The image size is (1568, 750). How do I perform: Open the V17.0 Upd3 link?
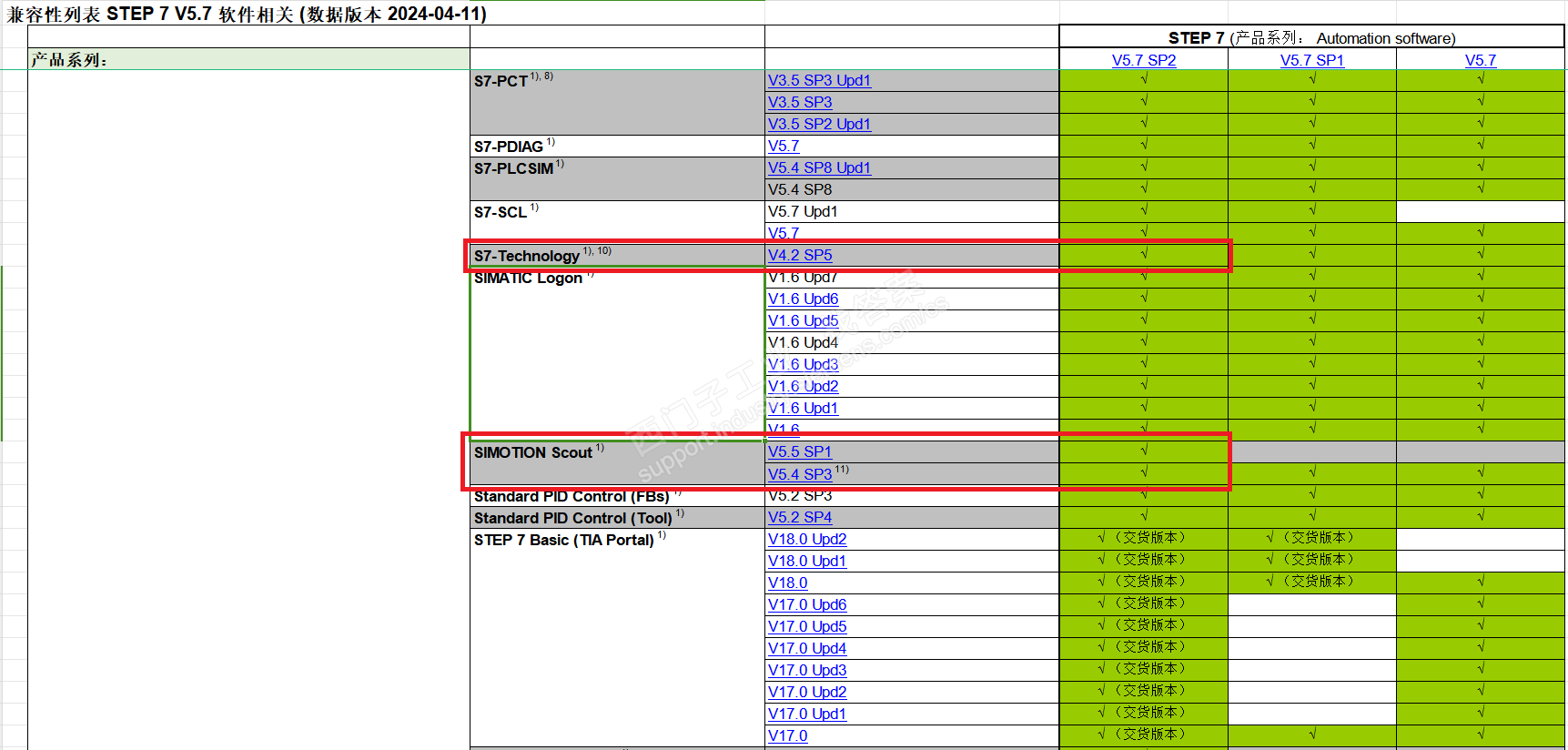807,670
